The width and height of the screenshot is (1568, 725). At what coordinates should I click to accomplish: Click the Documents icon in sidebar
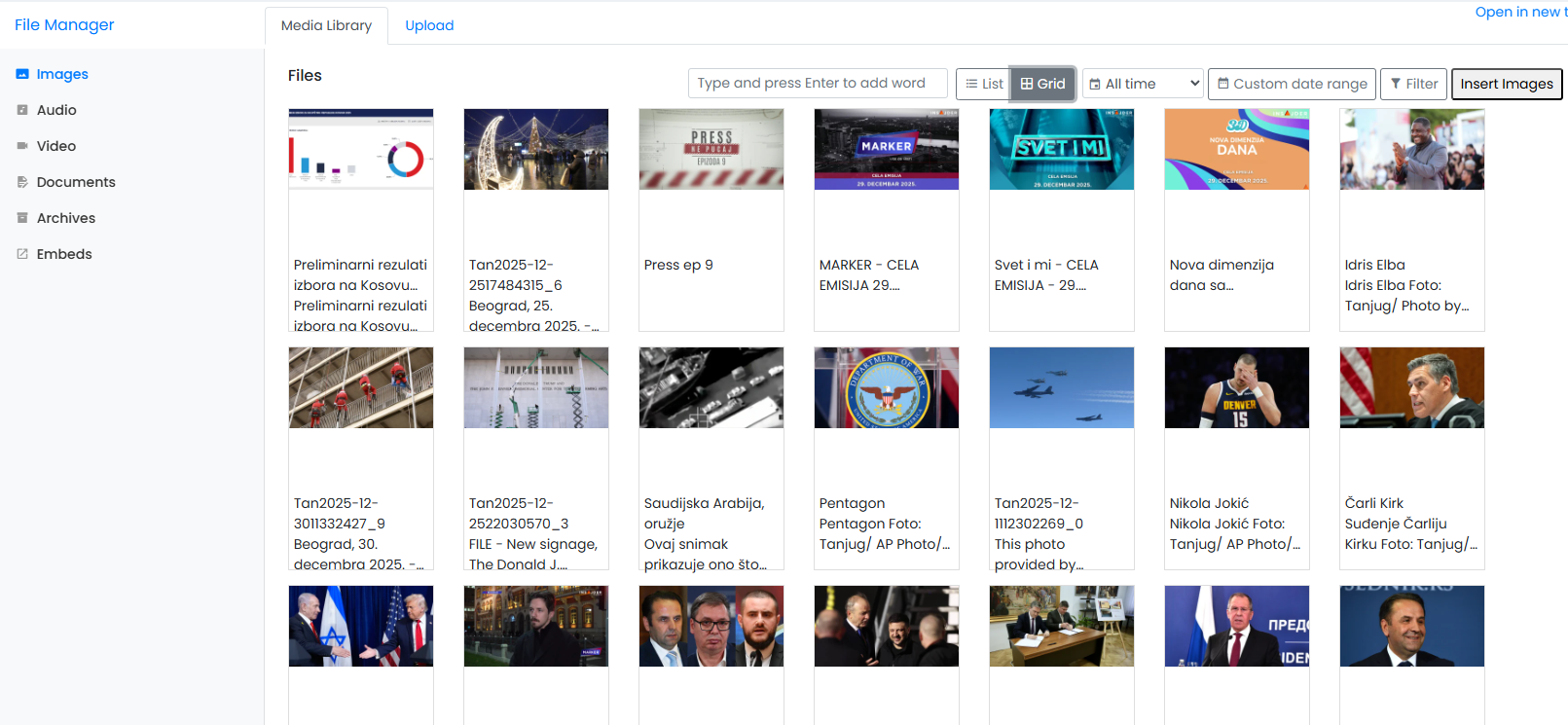22,182
